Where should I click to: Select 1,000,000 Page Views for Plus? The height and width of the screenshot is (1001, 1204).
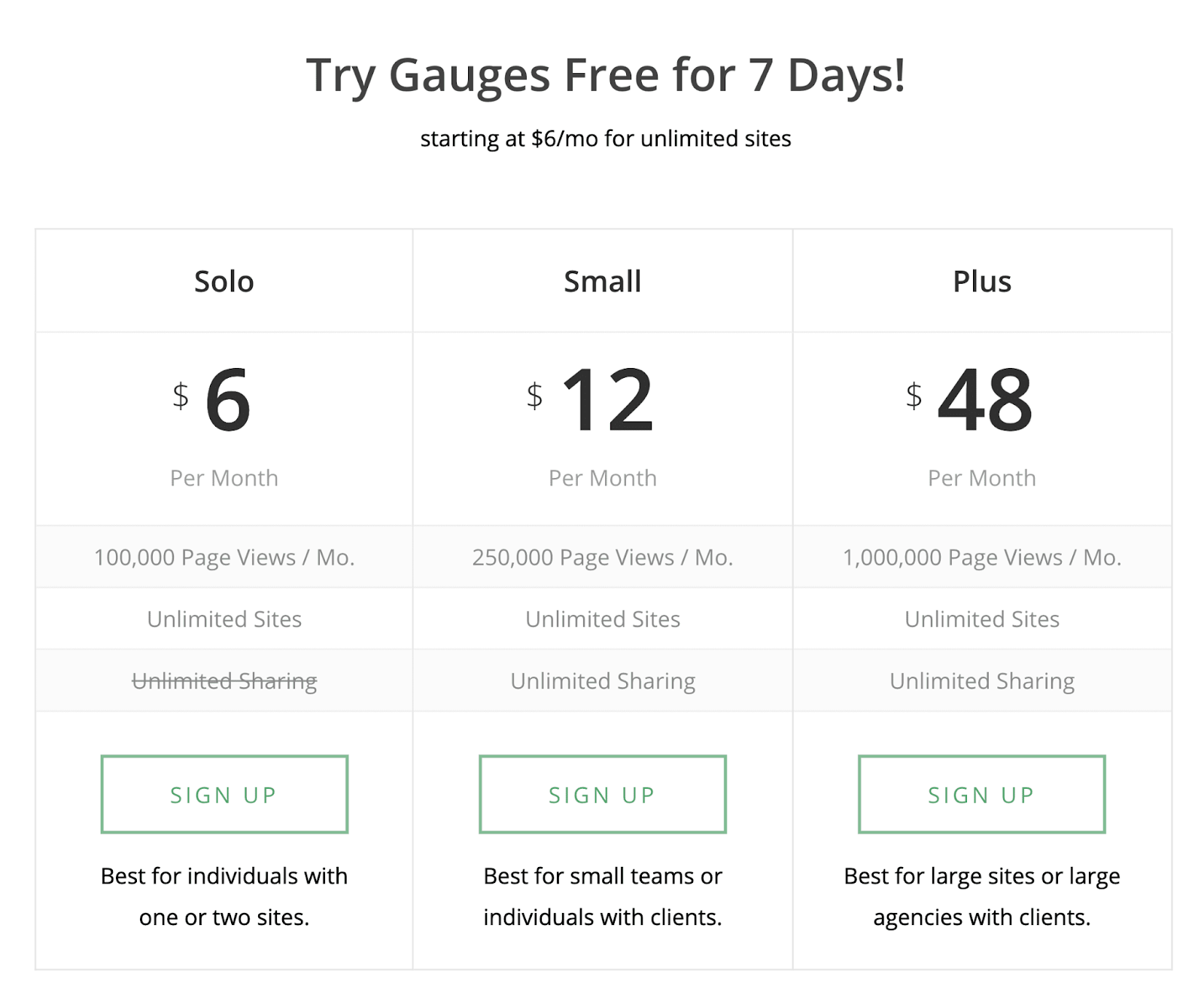pyautogui.click(x=981, y=557)
